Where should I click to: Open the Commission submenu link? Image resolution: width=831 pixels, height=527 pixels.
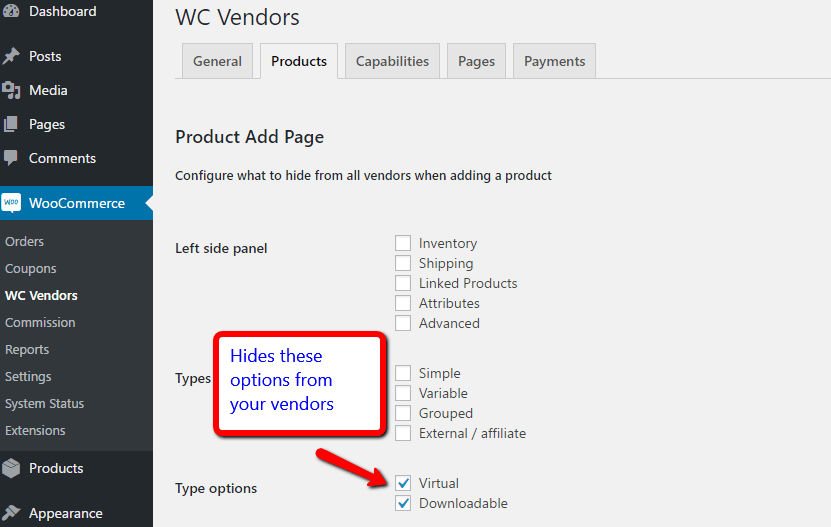(x=40, y=322)
